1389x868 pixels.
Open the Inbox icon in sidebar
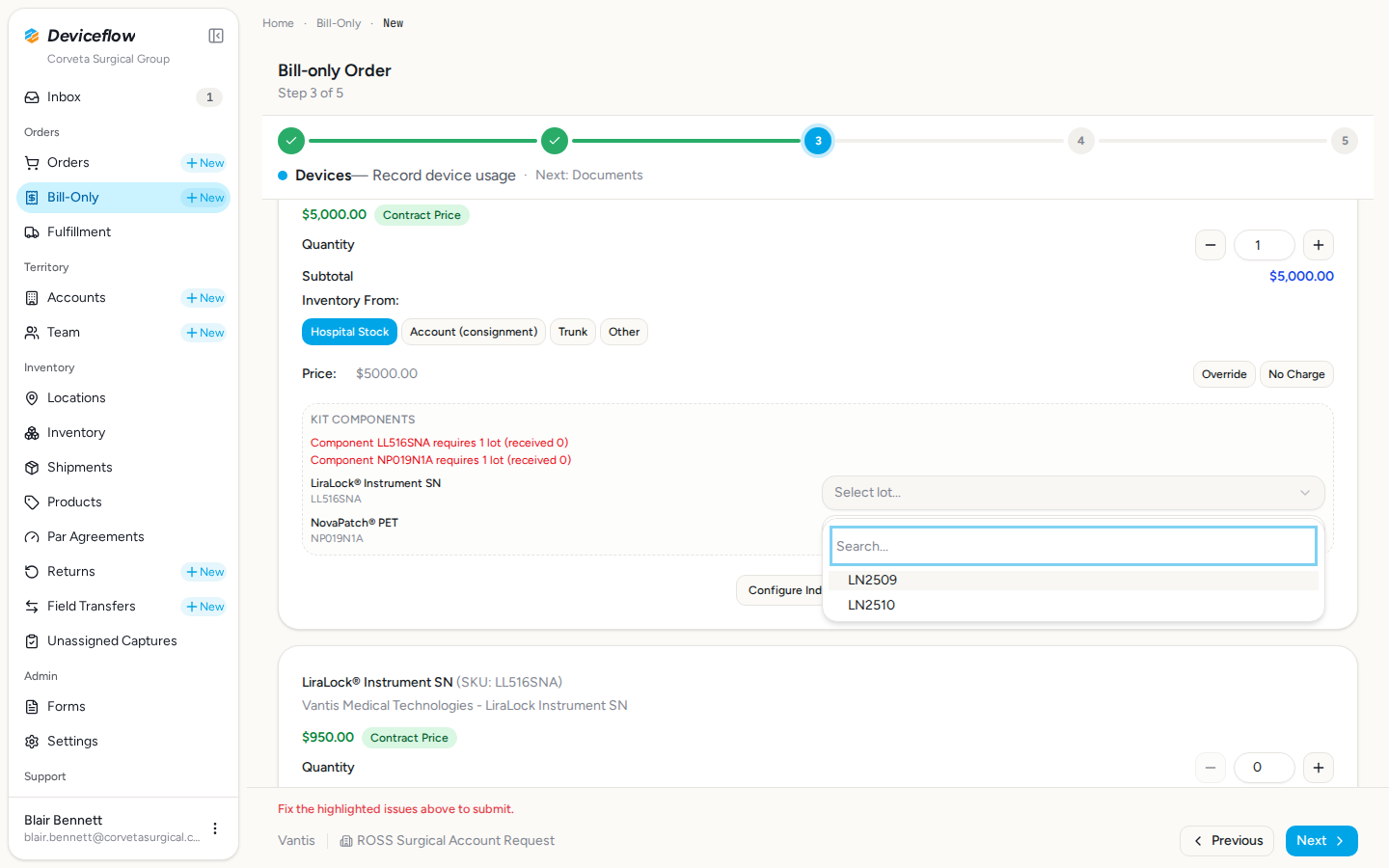coord(32,97)
